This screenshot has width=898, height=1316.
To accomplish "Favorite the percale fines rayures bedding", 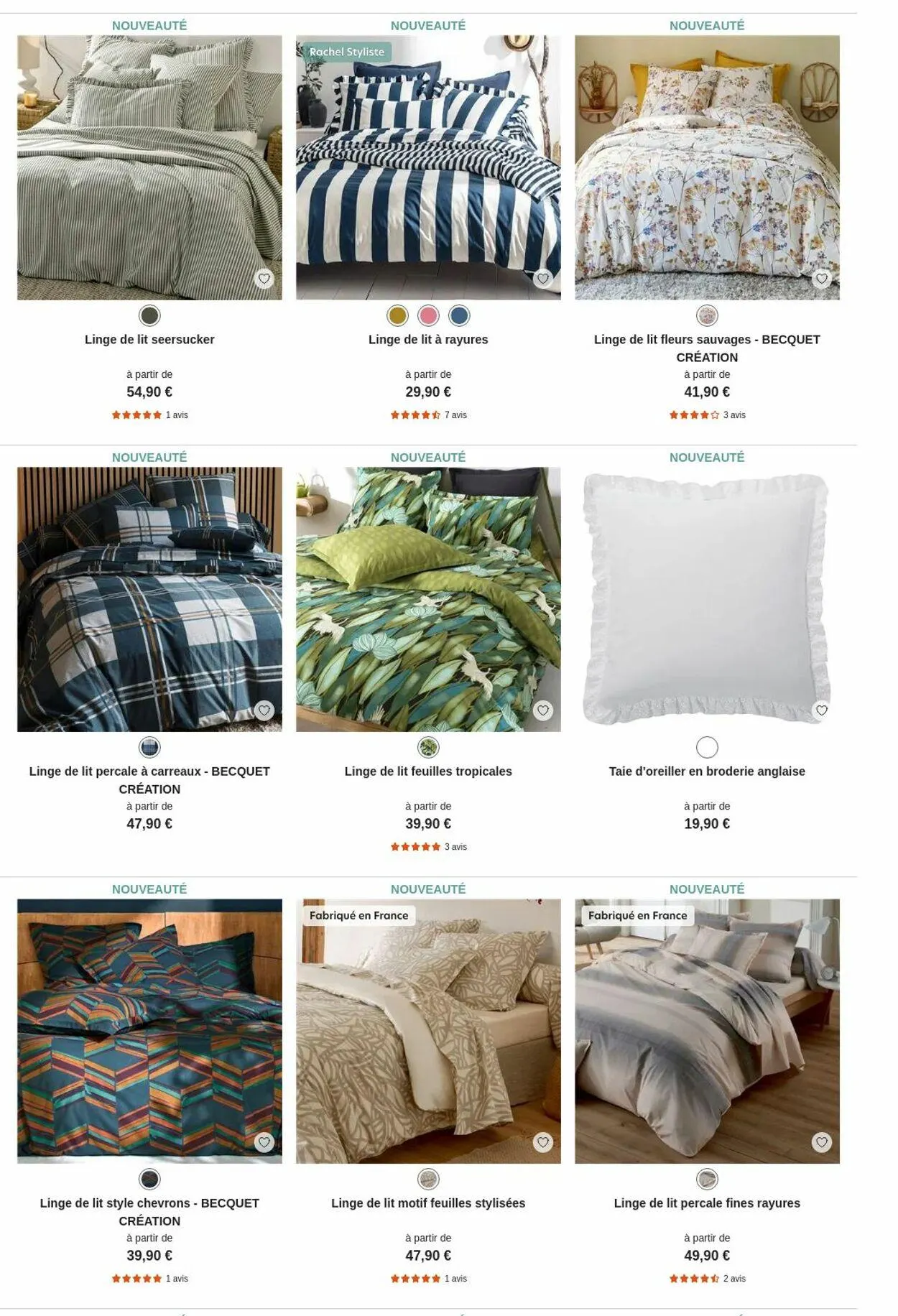I will point(822,1142).
